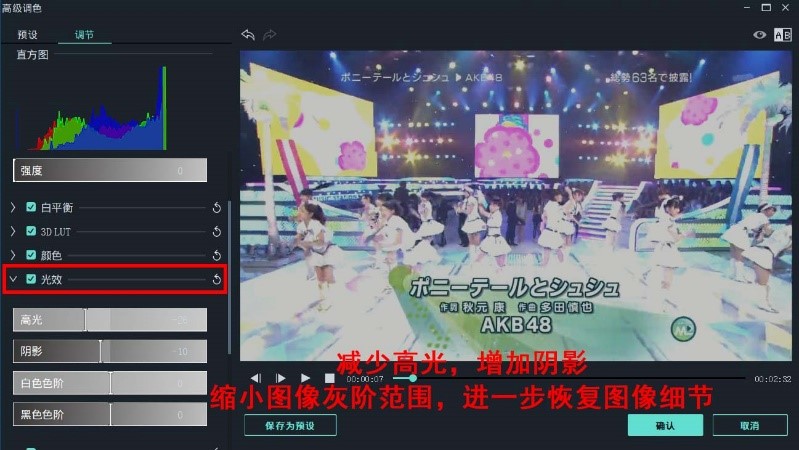The height and width of the screenshot is (450, 799).
Task: Toggle the eye preview visibility icon
Action: click(759, 35)
